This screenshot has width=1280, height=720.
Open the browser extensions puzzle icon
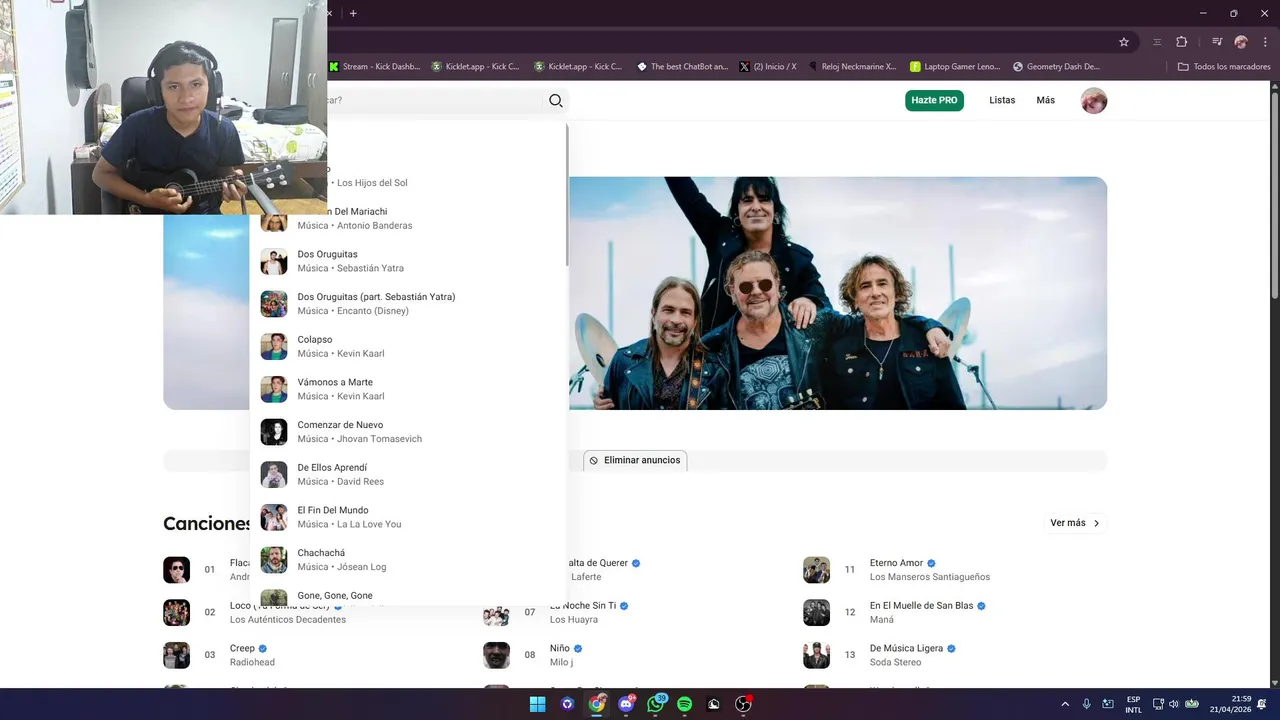[1182, 42]
